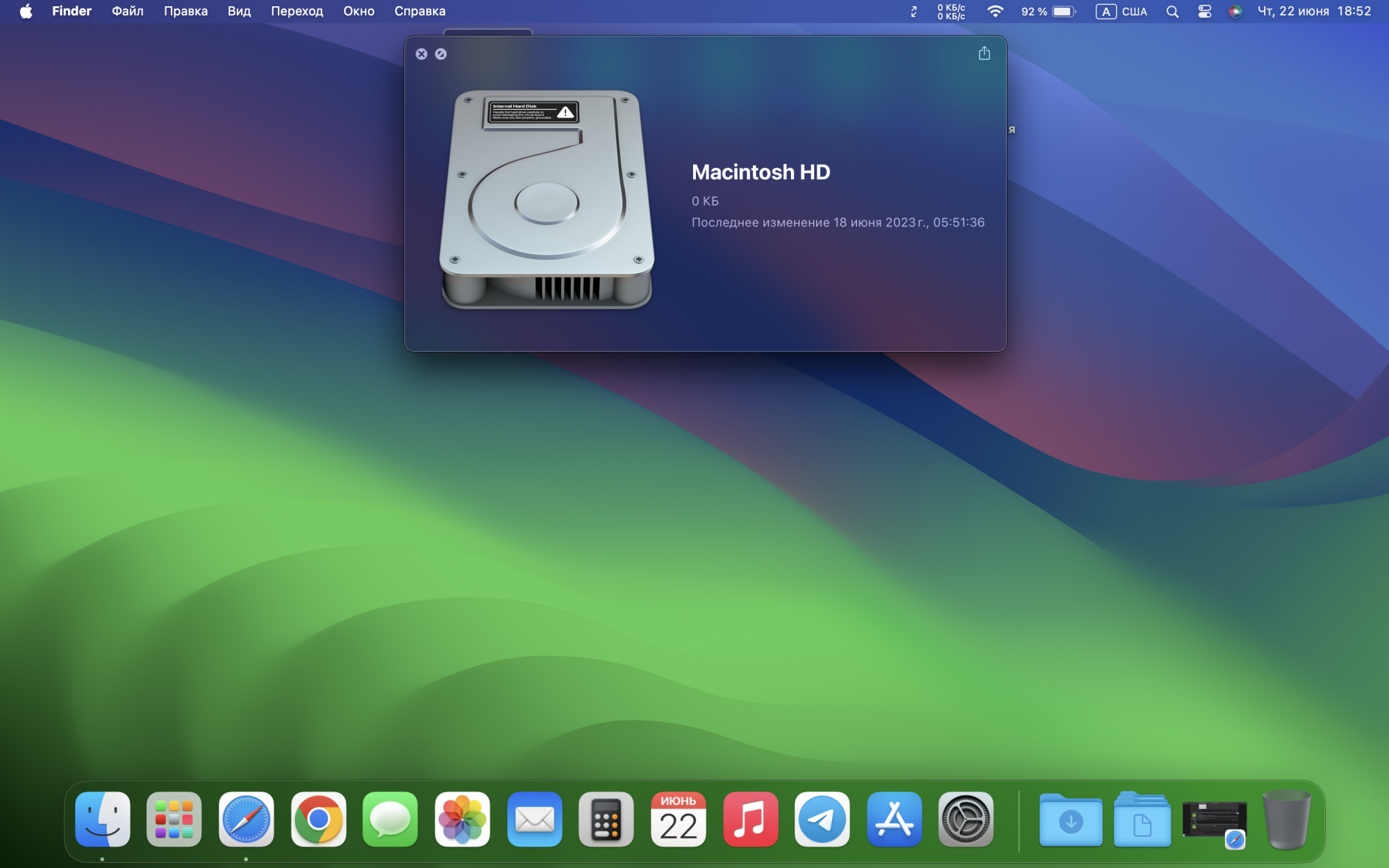Launch the Calculator app from the Dock
The height and width of the screenshot is (868, 1389).
[606, 819]
